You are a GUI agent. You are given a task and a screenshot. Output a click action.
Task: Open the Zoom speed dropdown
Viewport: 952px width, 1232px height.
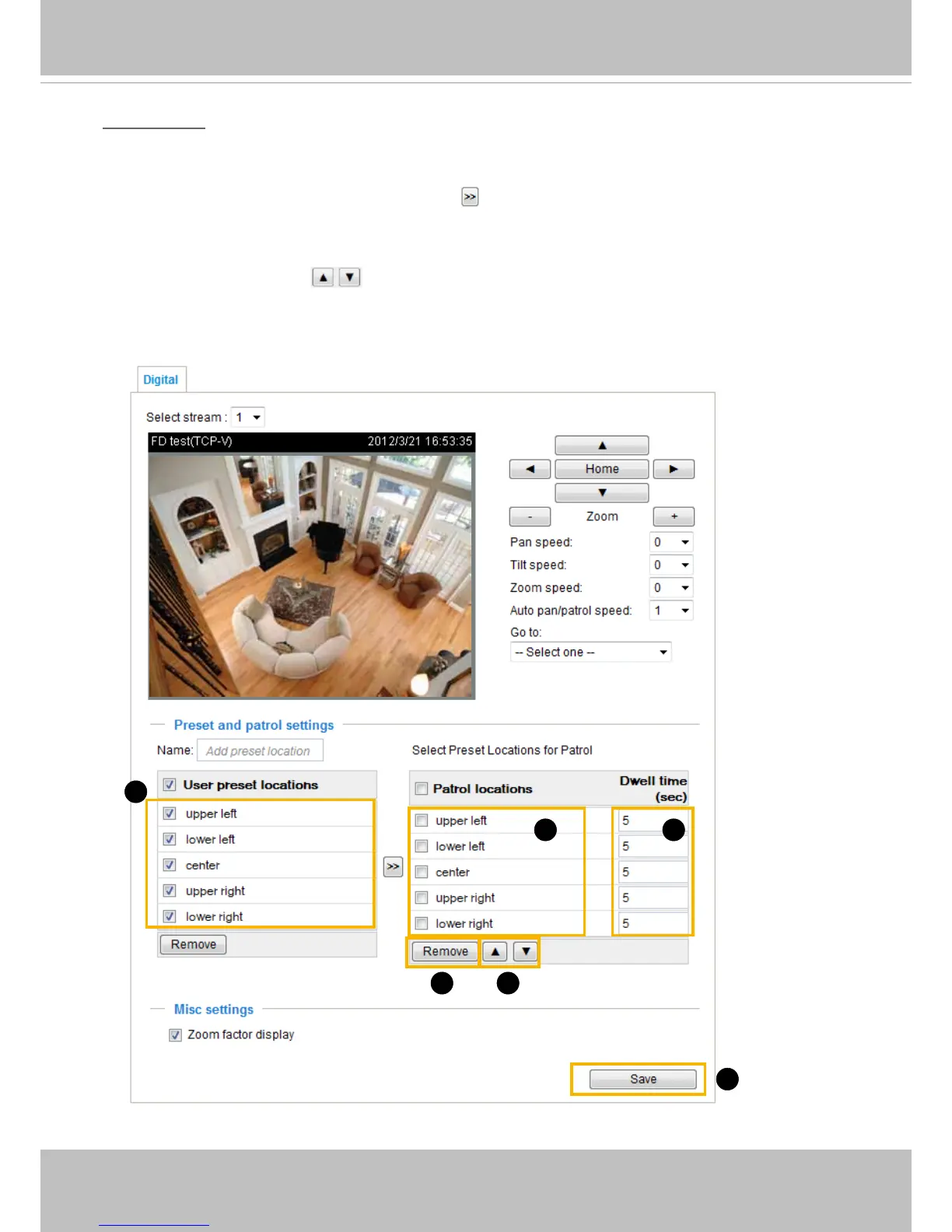(x=670, y=588)
